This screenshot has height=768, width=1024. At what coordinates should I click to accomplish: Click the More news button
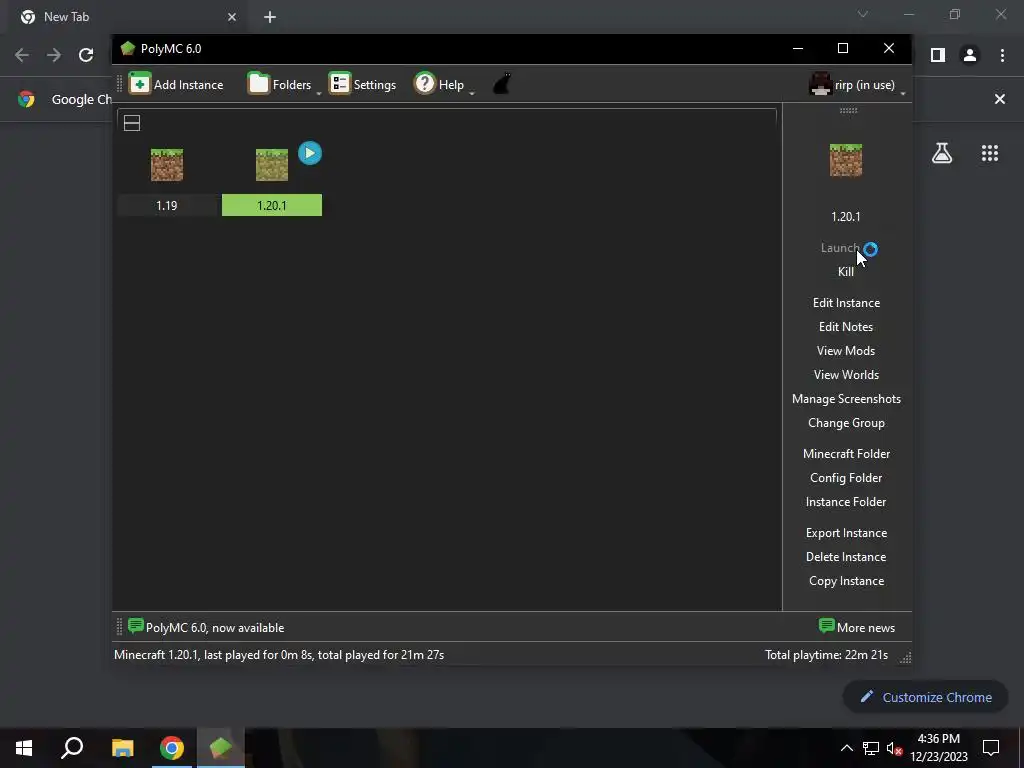(857, 628)
